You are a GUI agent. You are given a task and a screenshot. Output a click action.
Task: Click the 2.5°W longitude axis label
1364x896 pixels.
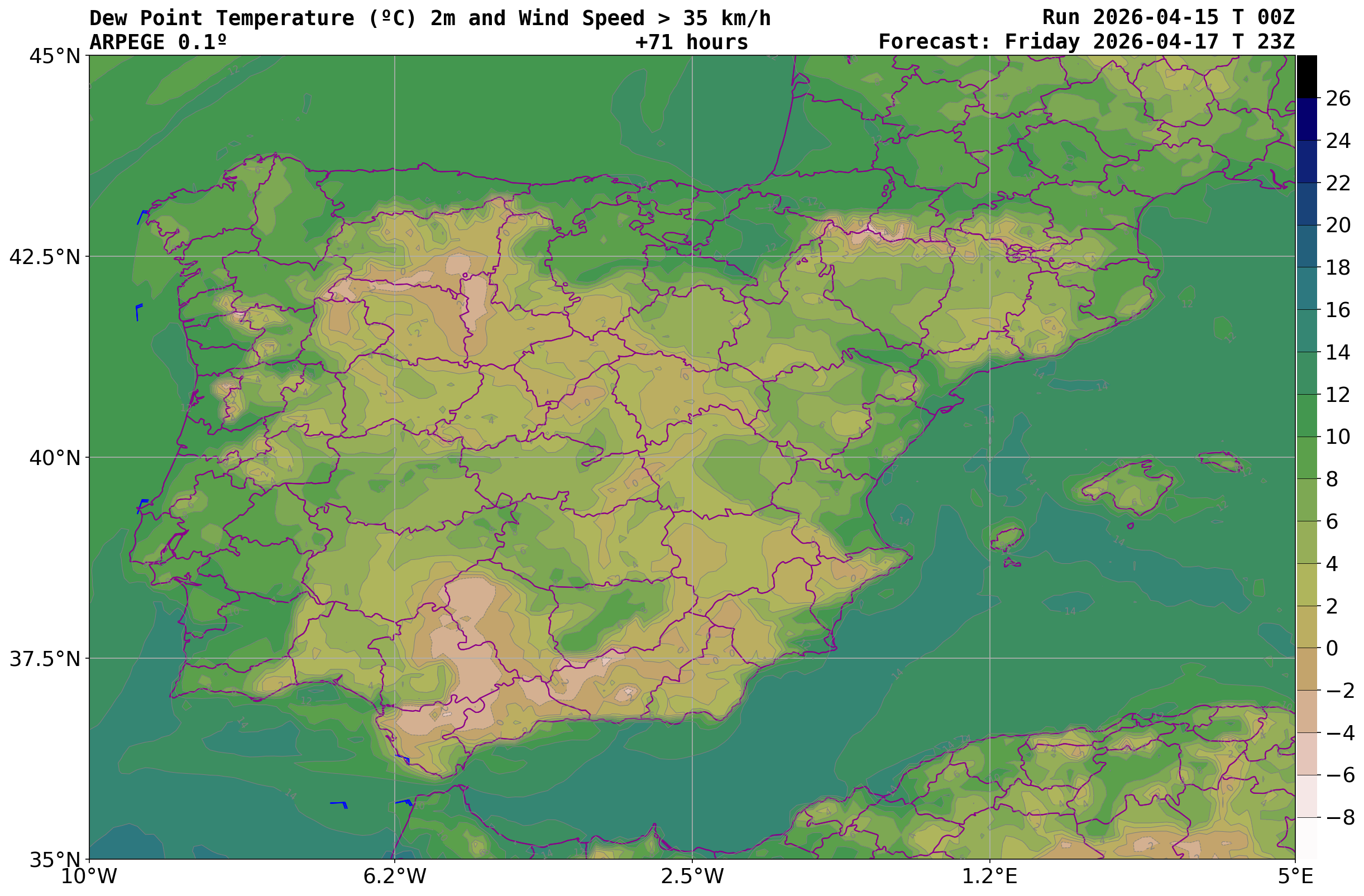point(692,876)
